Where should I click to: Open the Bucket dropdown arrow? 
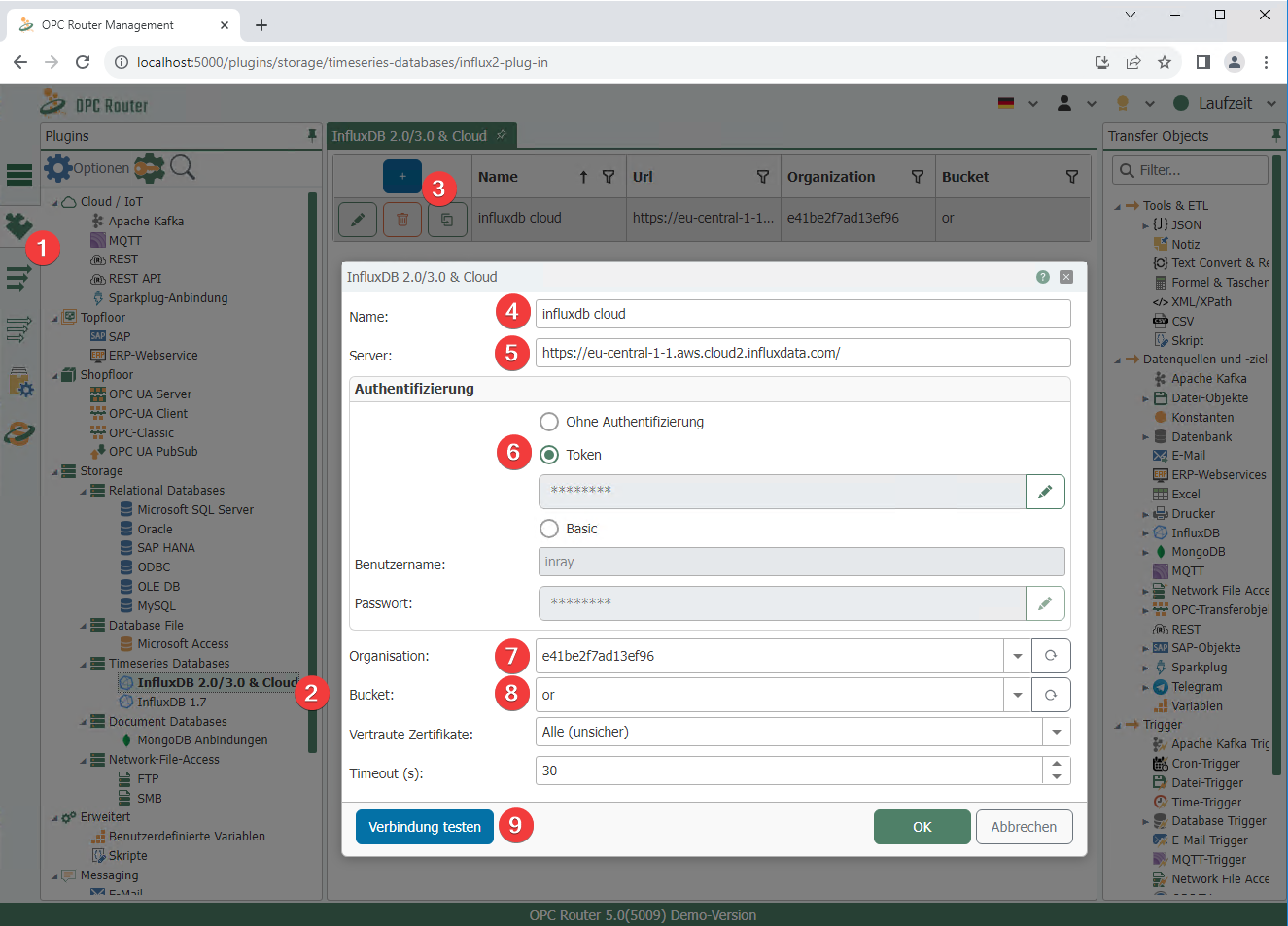tap(1018, 695)
